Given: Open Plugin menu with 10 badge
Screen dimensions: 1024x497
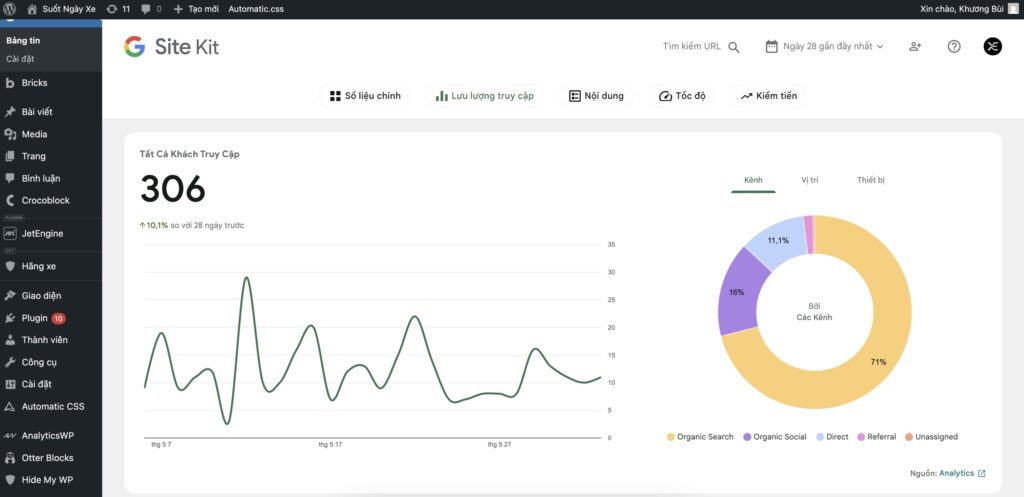Looking at the screenshot, I should click(35, 318).
